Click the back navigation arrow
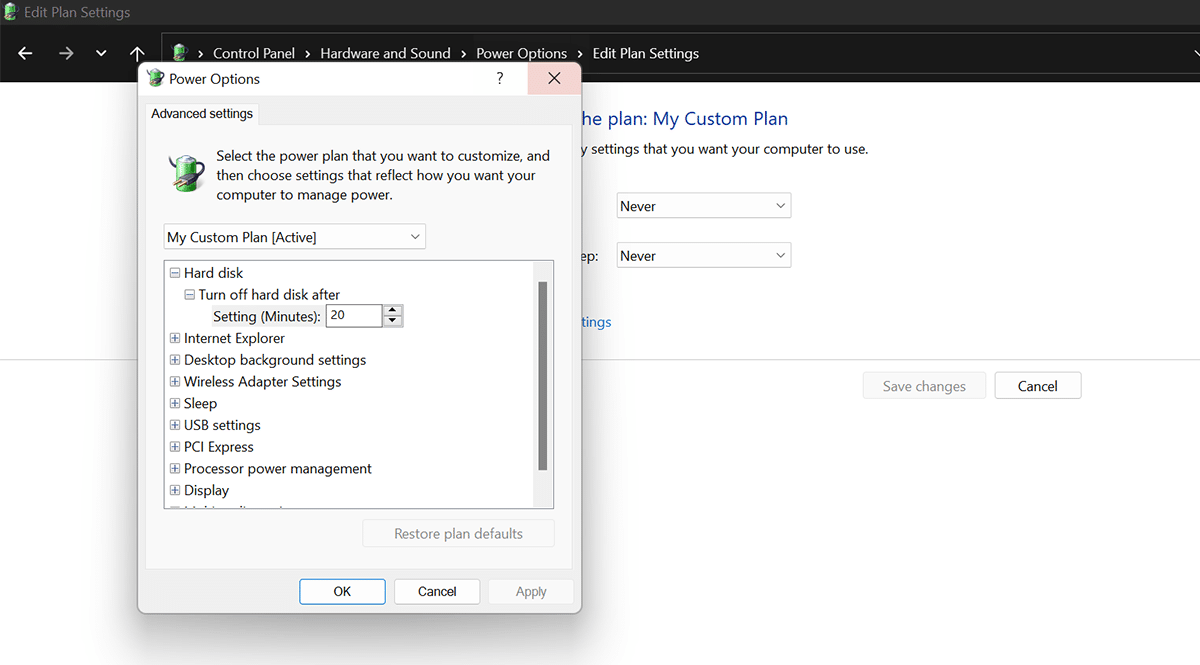1200x665 pixels. coord(26,53)
